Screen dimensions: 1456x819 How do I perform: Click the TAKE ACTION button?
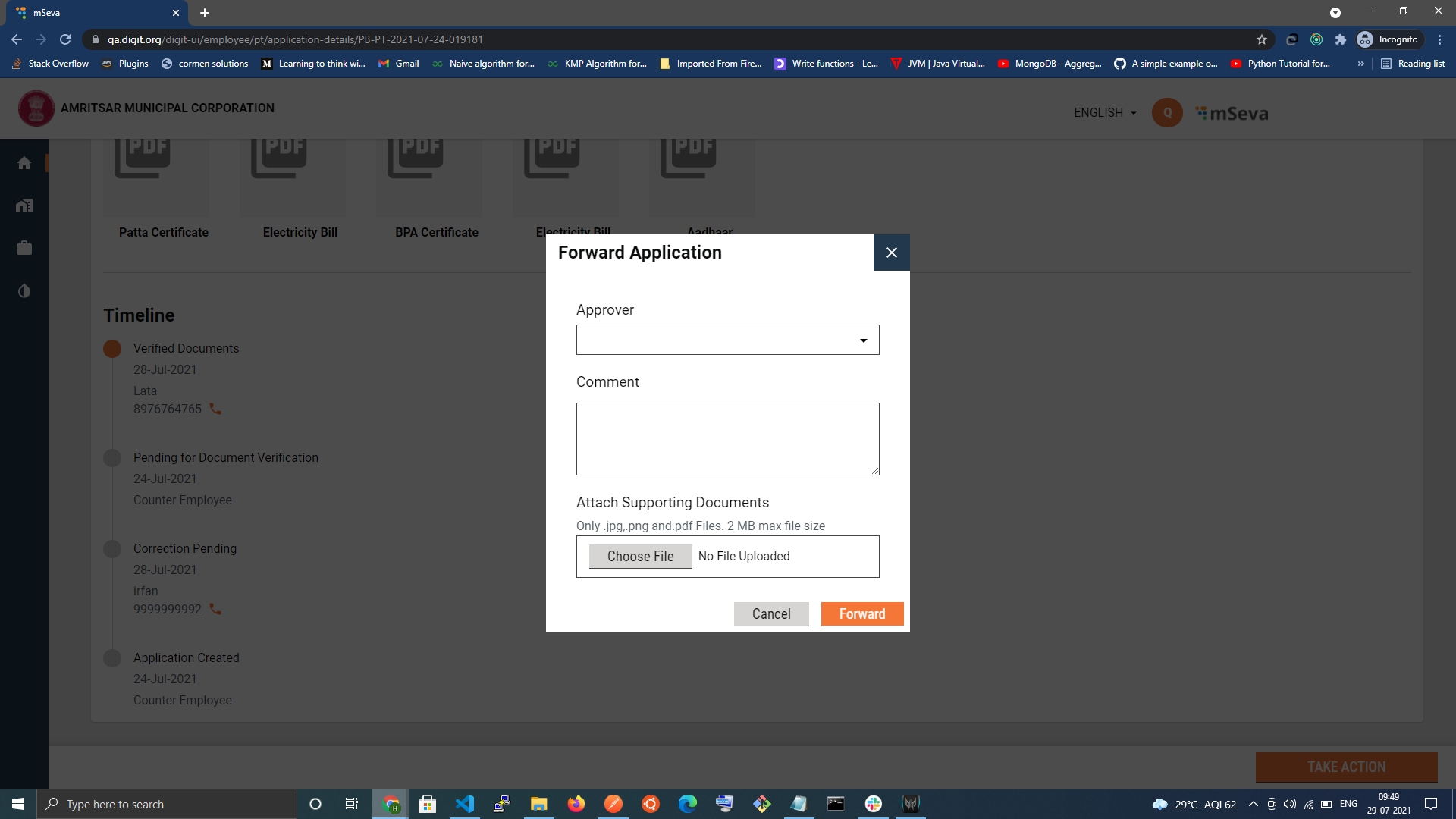pos(1346,767)
